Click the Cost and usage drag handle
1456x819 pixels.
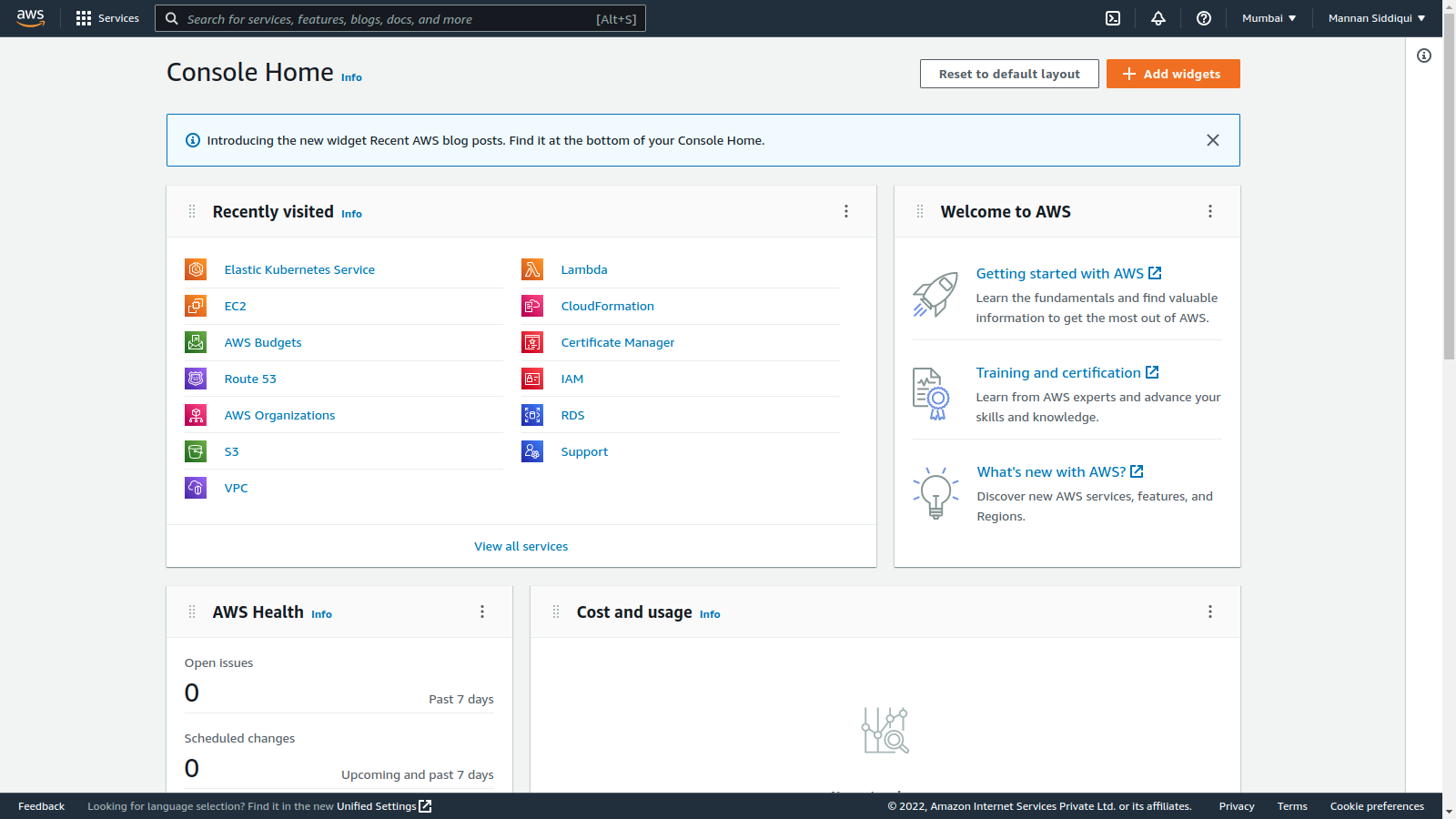(556, 612)
